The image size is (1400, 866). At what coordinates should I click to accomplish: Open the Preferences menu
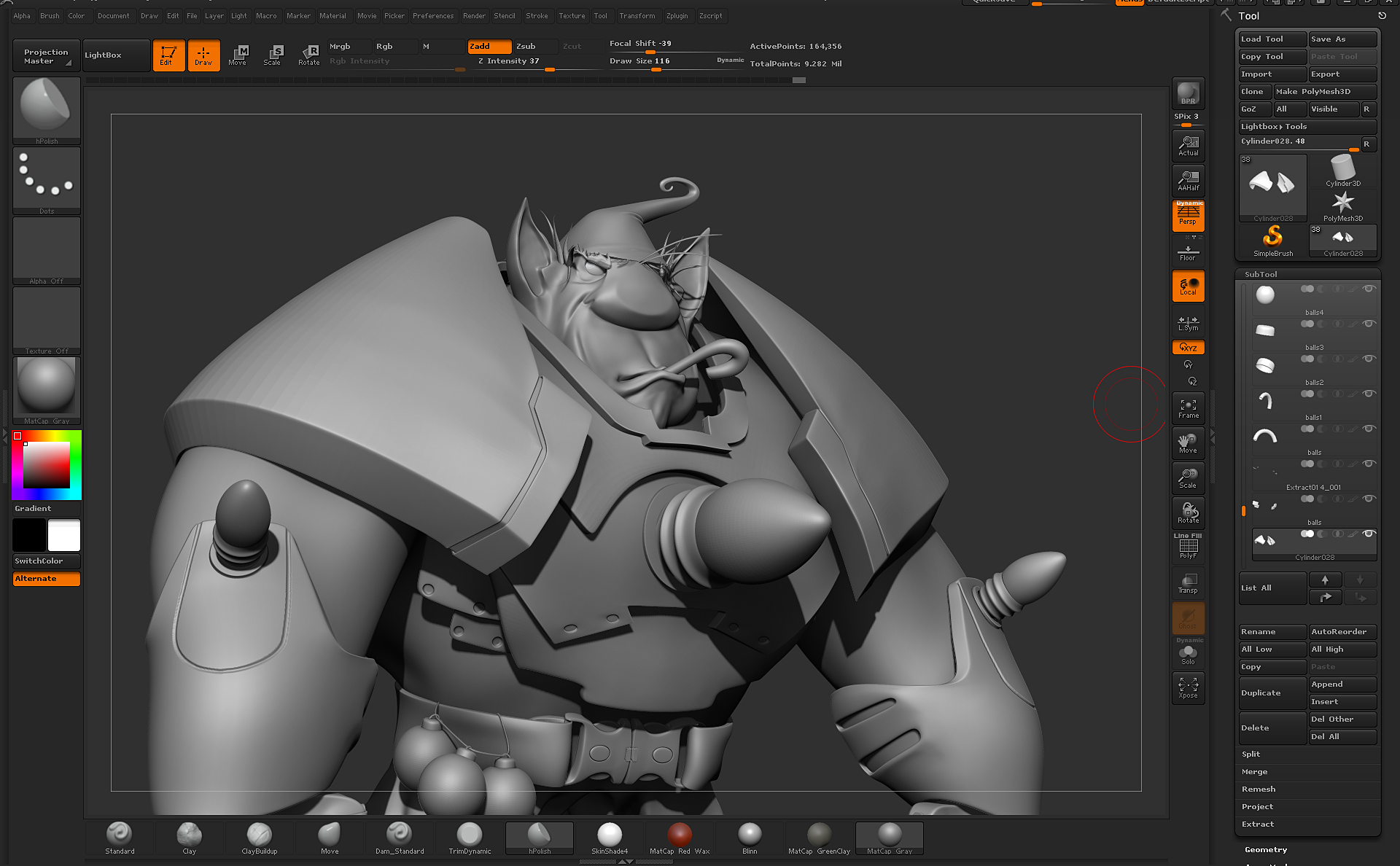[x=433, y=16]
